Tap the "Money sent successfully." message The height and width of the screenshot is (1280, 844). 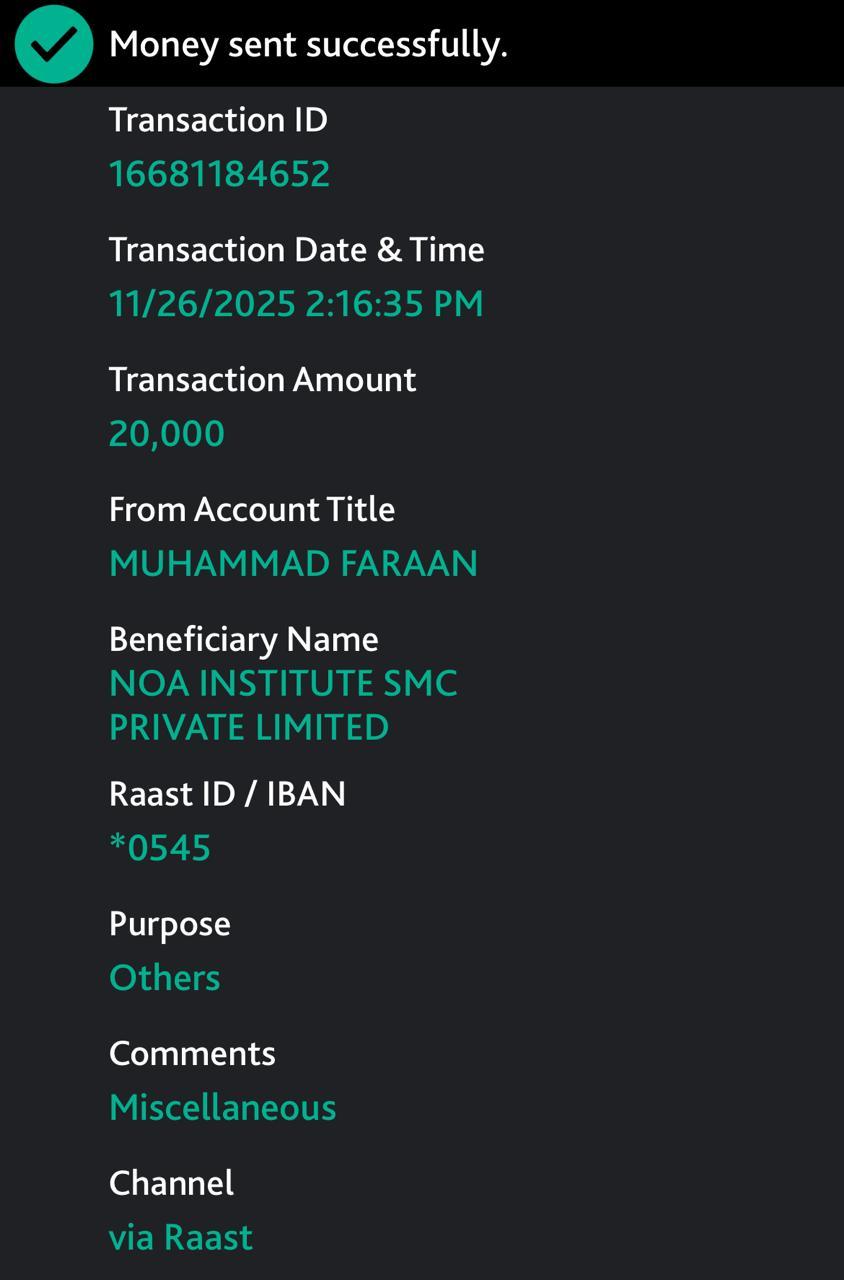pos(308,44)
